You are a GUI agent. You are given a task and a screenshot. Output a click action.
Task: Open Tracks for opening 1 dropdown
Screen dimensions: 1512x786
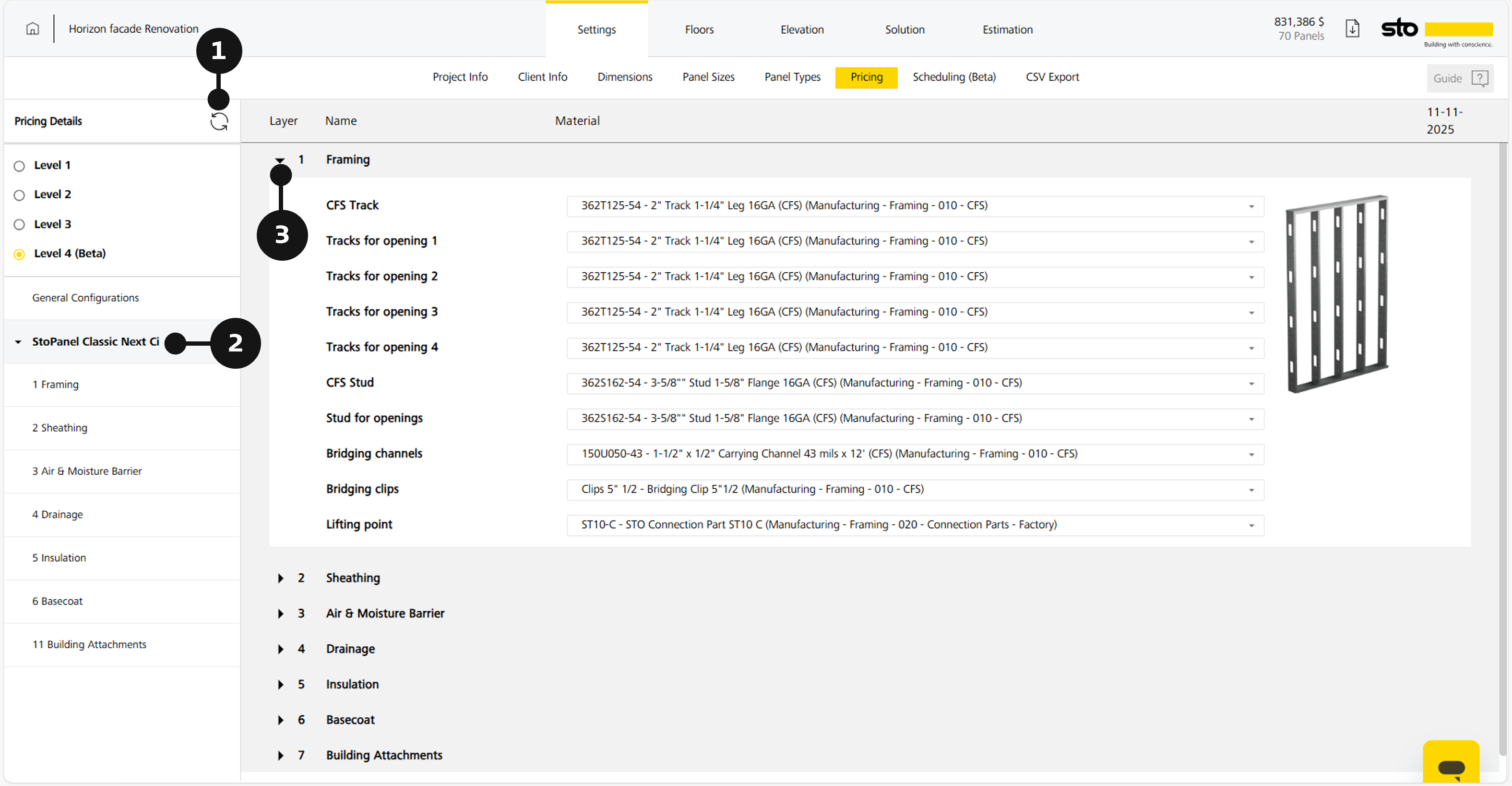(915, 242)
